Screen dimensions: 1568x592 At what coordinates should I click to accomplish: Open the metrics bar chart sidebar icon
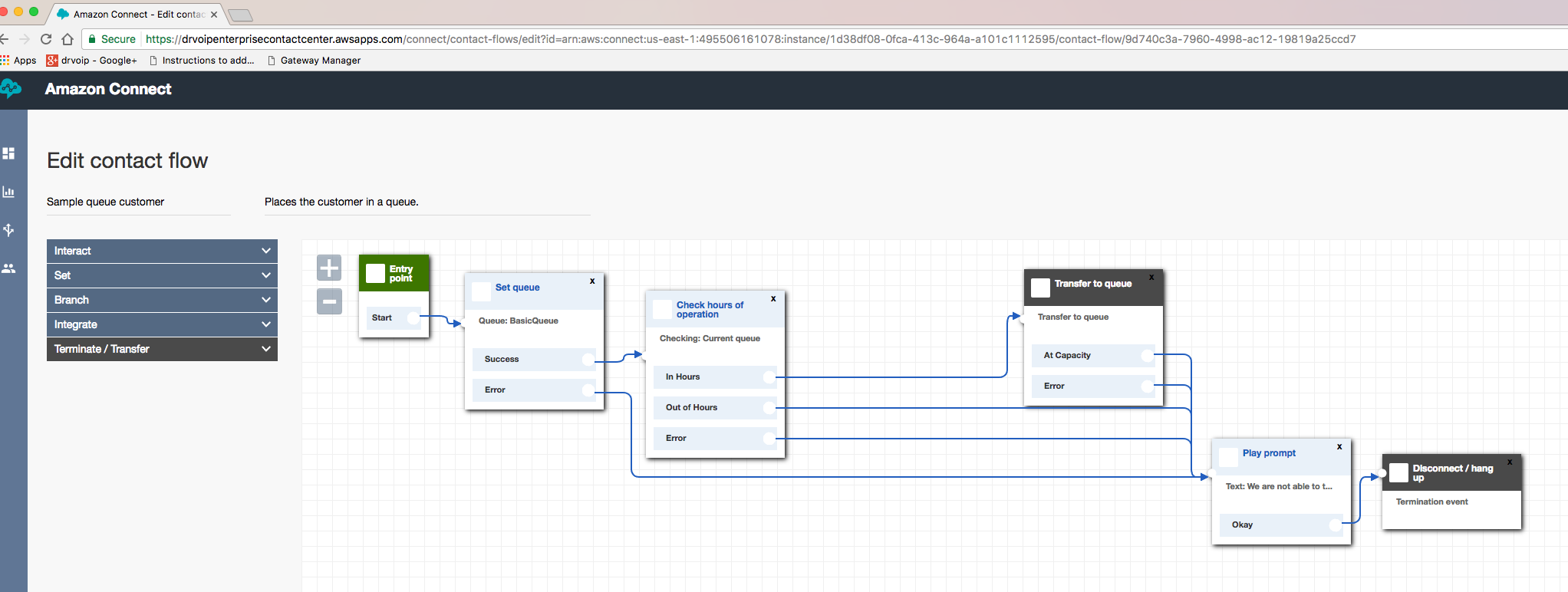point(8,192)
